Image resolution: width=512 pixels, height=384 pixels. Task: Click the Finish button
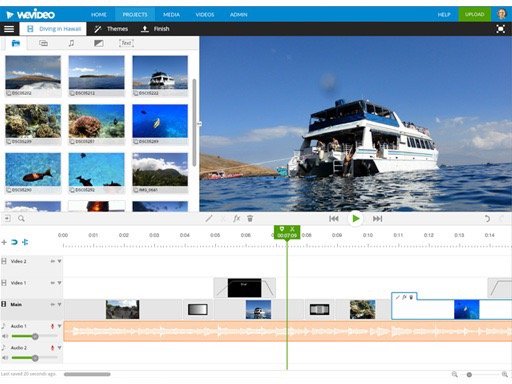pos(155,29)
